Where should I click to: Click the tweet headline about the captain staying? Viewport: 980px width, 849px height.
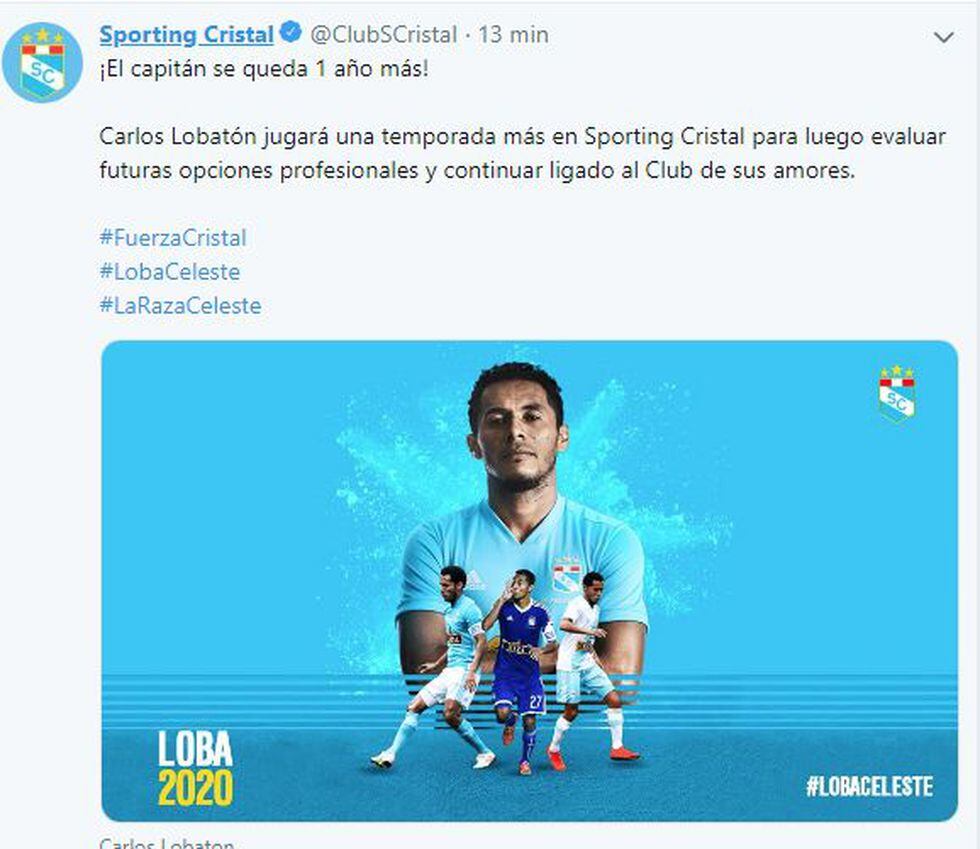[264, 69]
